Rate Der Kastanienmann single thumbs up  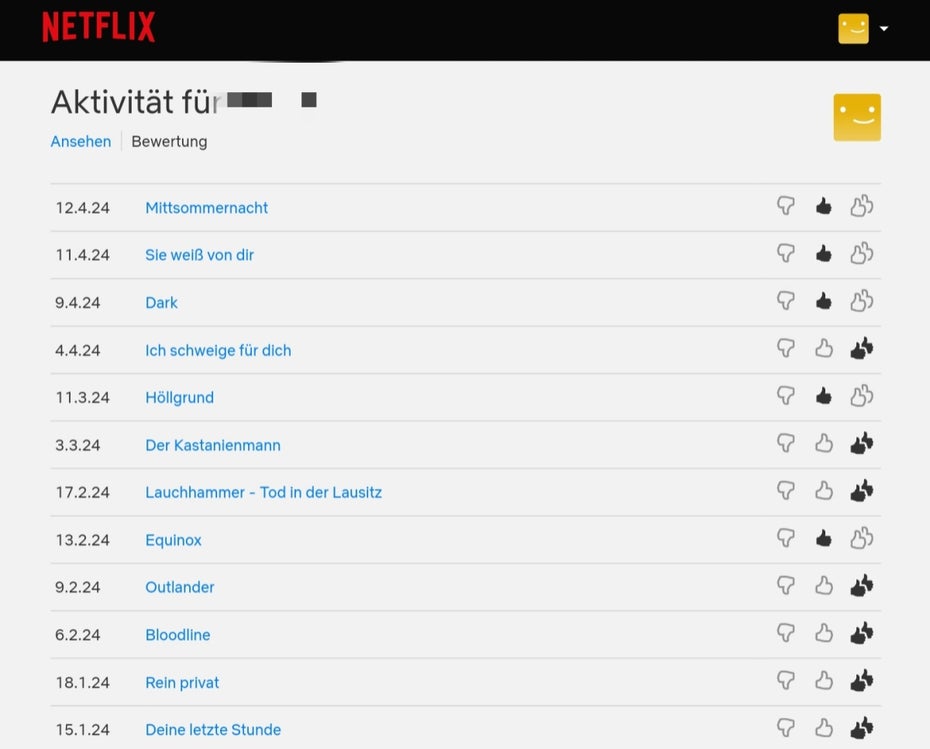tap(823, 443)
